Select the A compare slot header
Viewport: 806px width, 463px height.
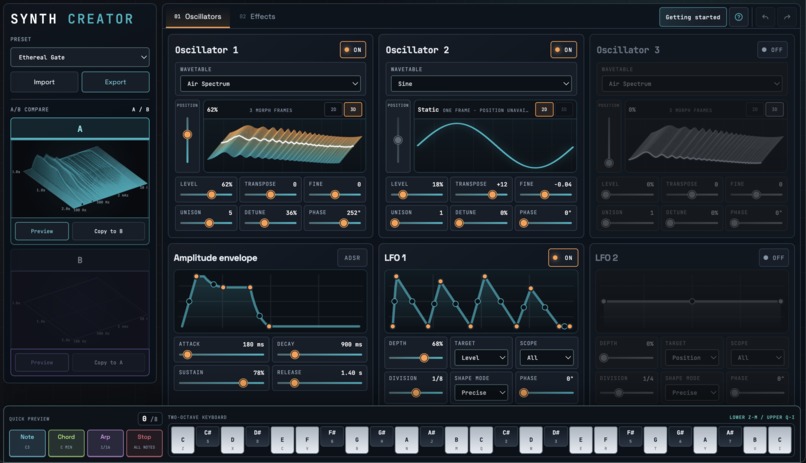[x=80, y=129]
